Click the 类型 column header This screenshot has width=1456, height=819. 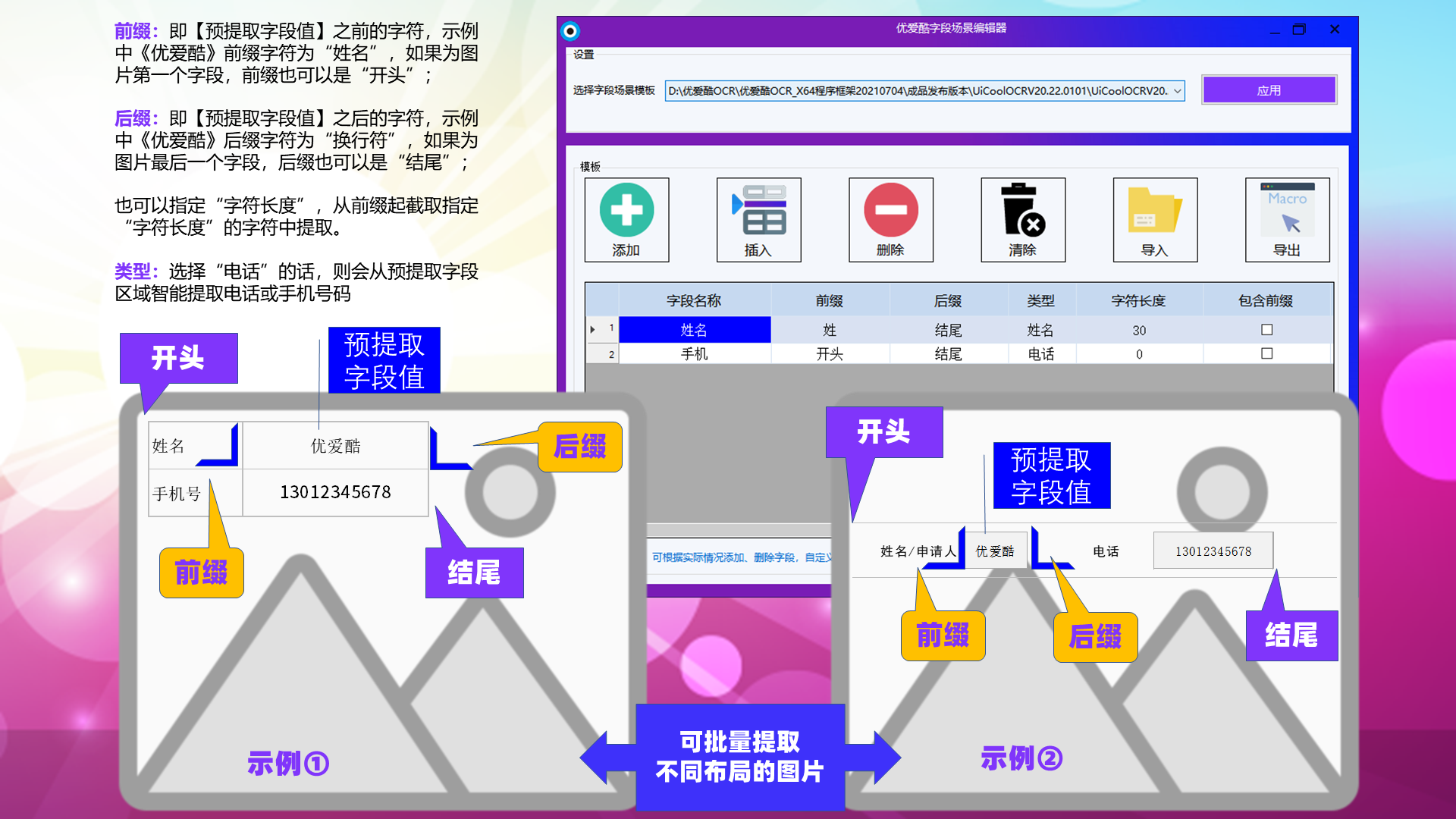[x=1040, y=301]
